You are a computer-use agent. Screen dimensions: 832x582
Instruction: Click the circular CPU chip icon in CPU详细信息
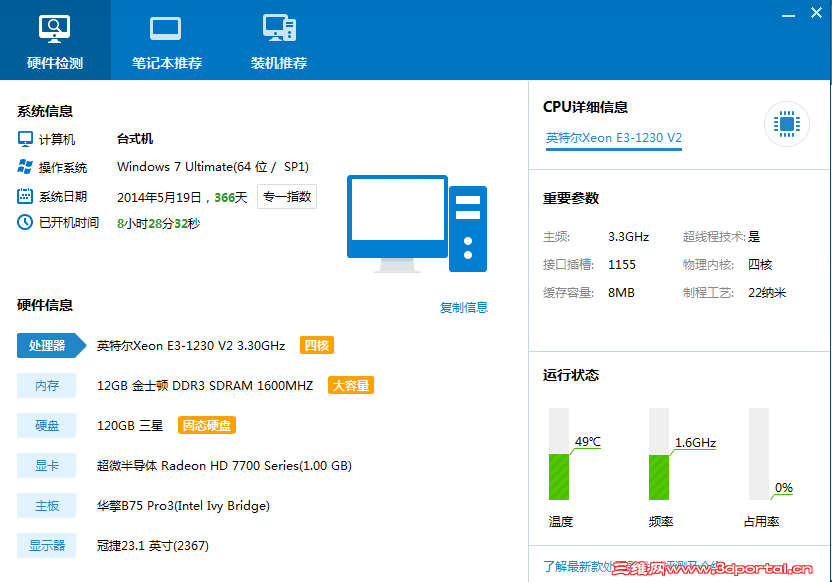click(x=787, y=124)
